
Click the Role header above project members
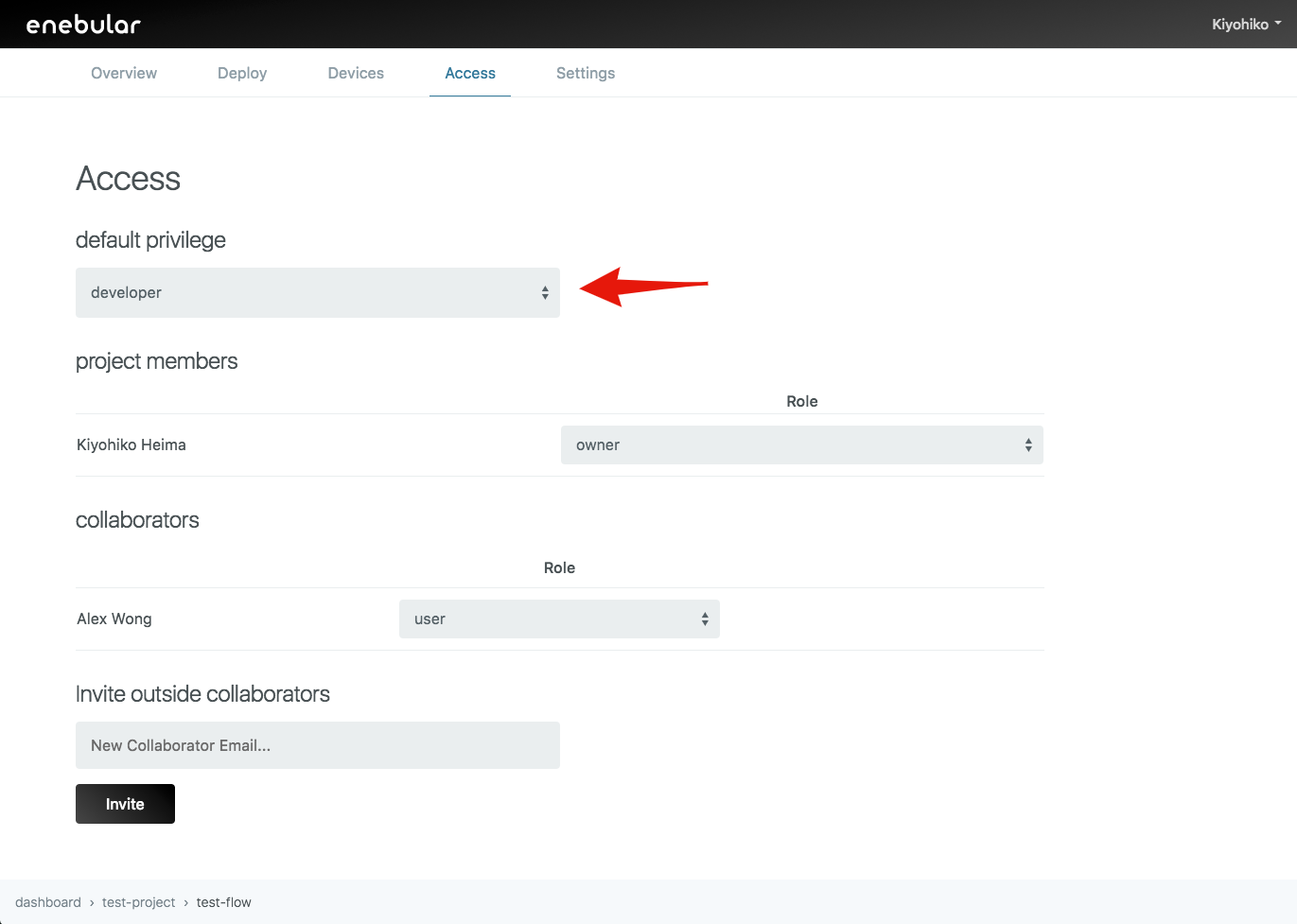click(801, 401)
